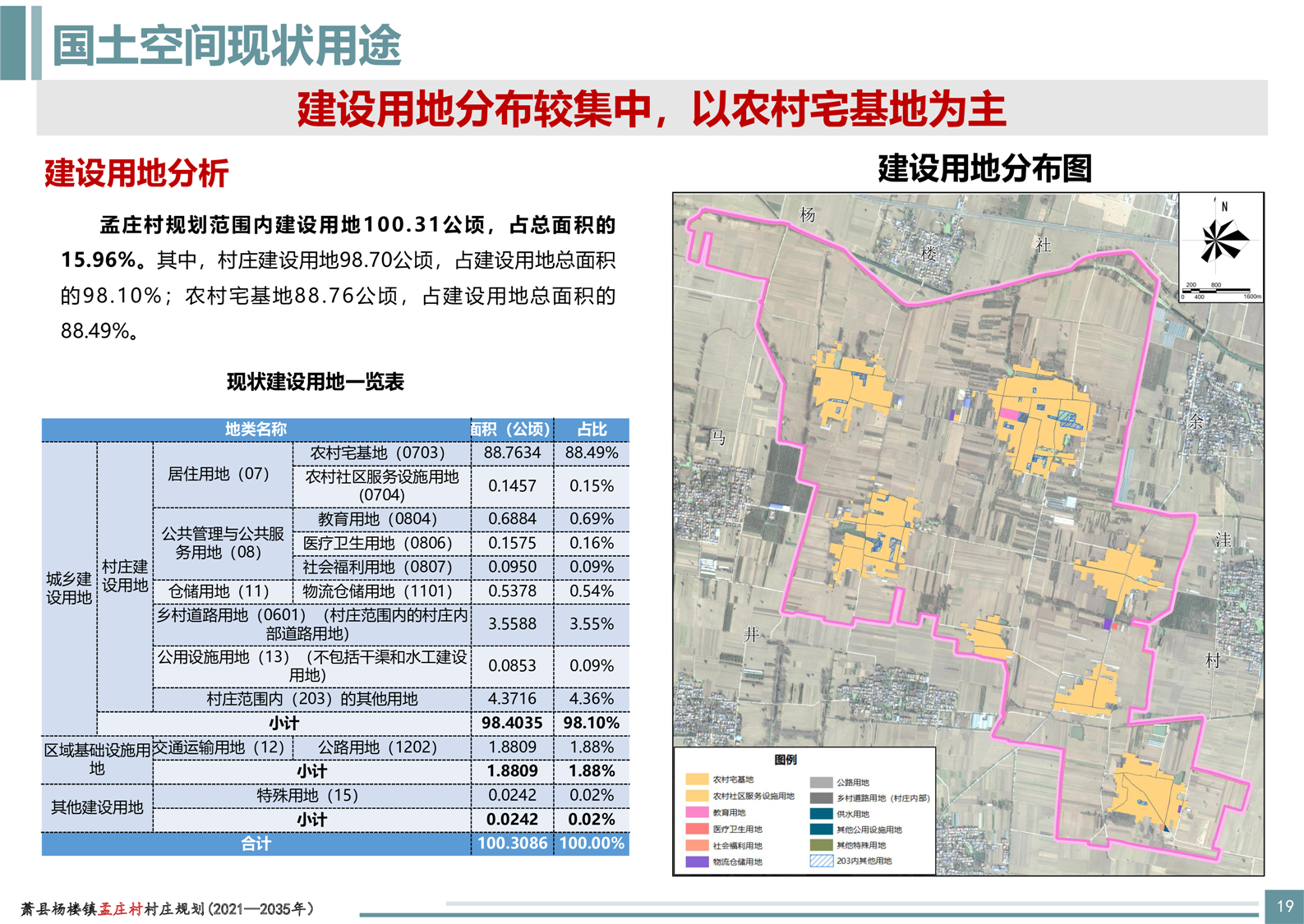Viewport: 1304px width, 924px height.
Task: Click the red 建设用地分析 section heading
Action: click(x=136, y=173)
